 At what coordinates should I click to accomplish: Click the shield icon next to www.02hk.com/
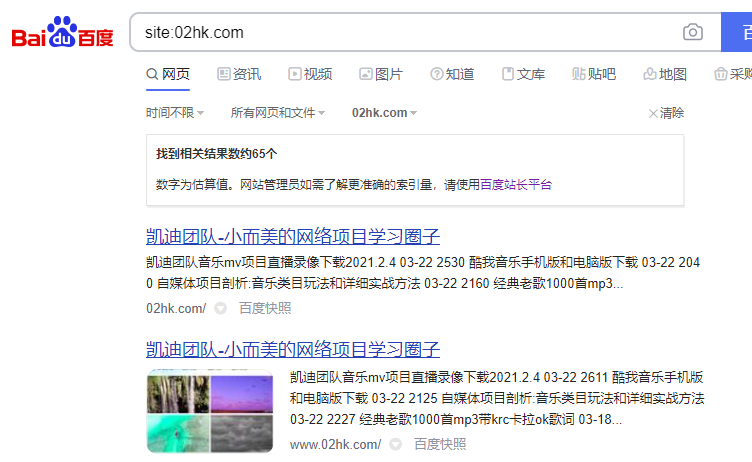[x=395, y=445]
